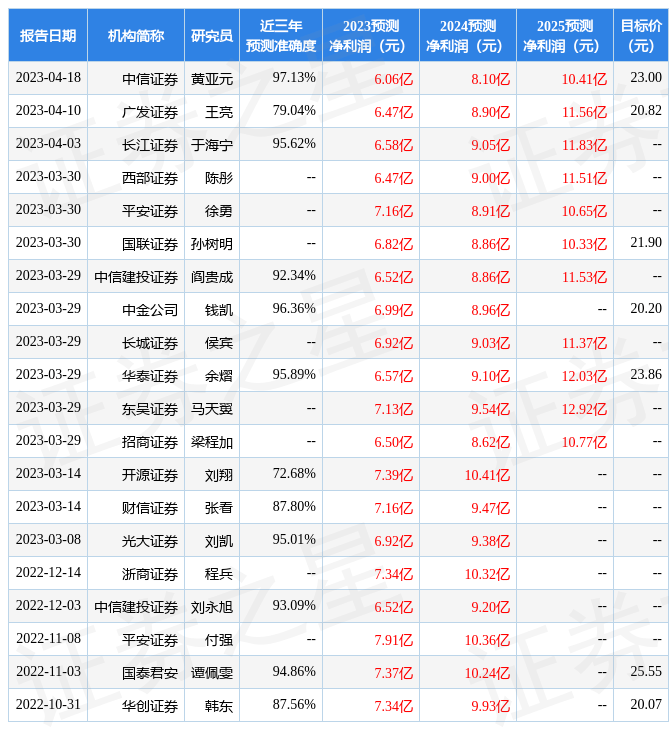Click target price 20.07

[646, 705]
